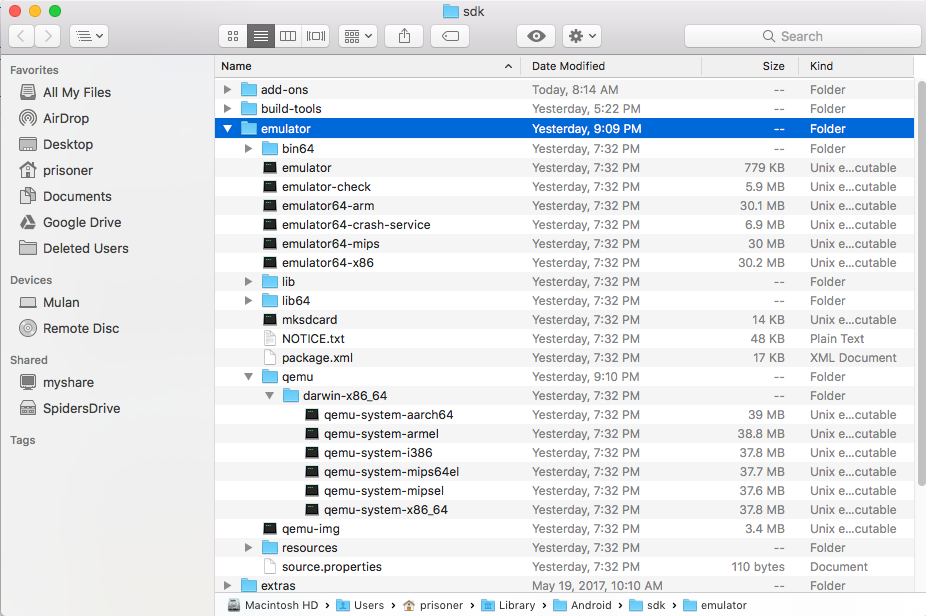
Task: Select the emulator64-mips file
Action: pos(564,243)
